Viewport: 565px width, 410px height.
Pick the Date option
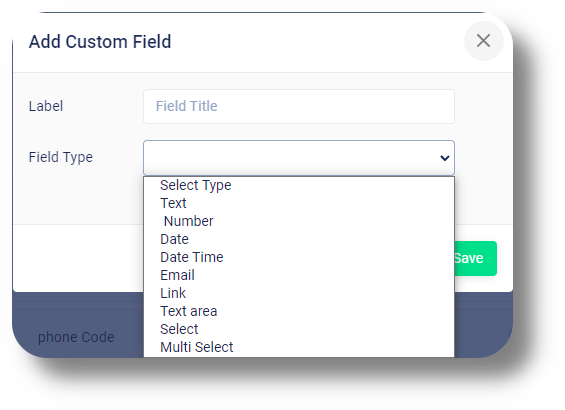(299, 239)
